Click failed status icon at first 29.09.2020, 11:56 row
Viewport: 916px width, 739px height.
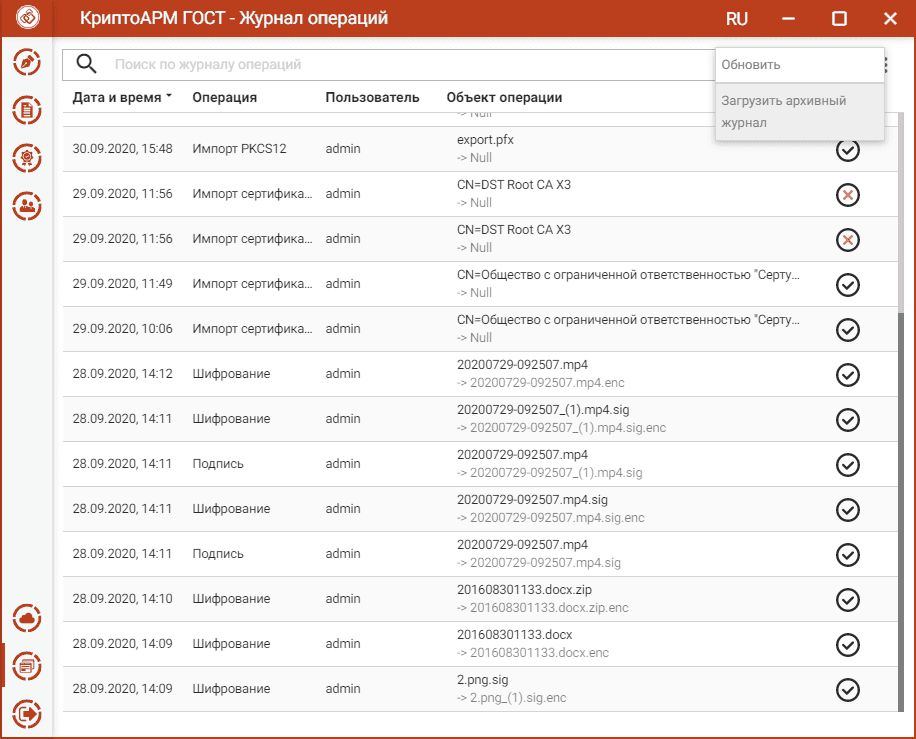[x=848, y=195]
